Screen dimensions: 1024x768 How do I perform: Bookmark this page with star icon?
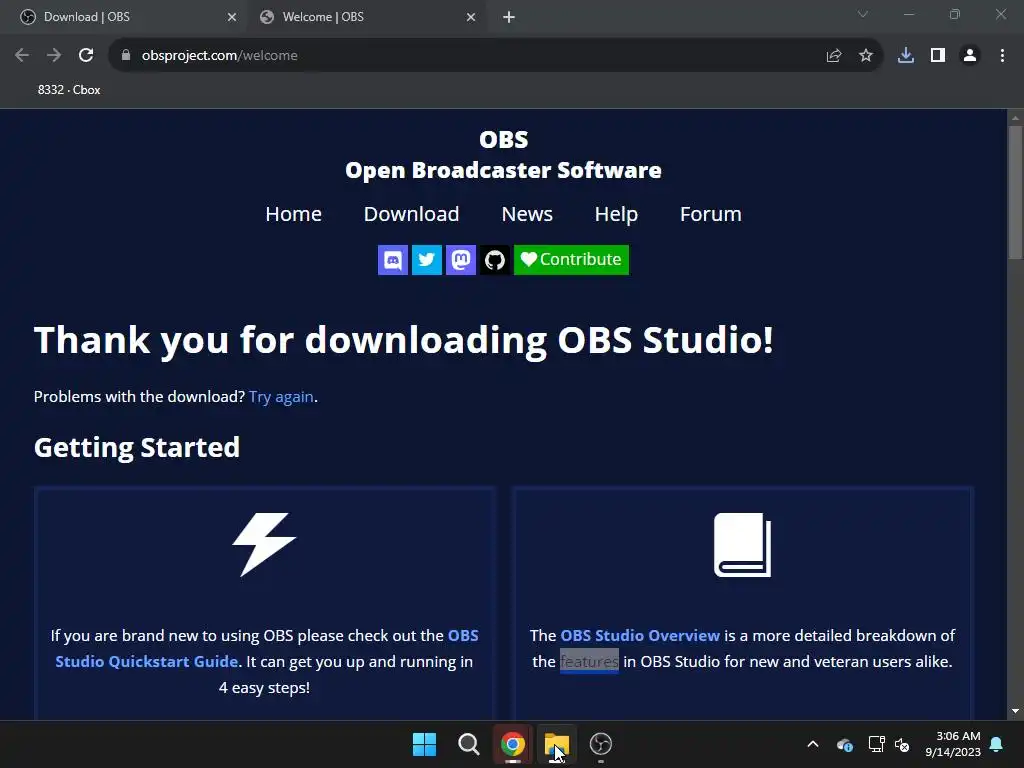coord(866,56)
